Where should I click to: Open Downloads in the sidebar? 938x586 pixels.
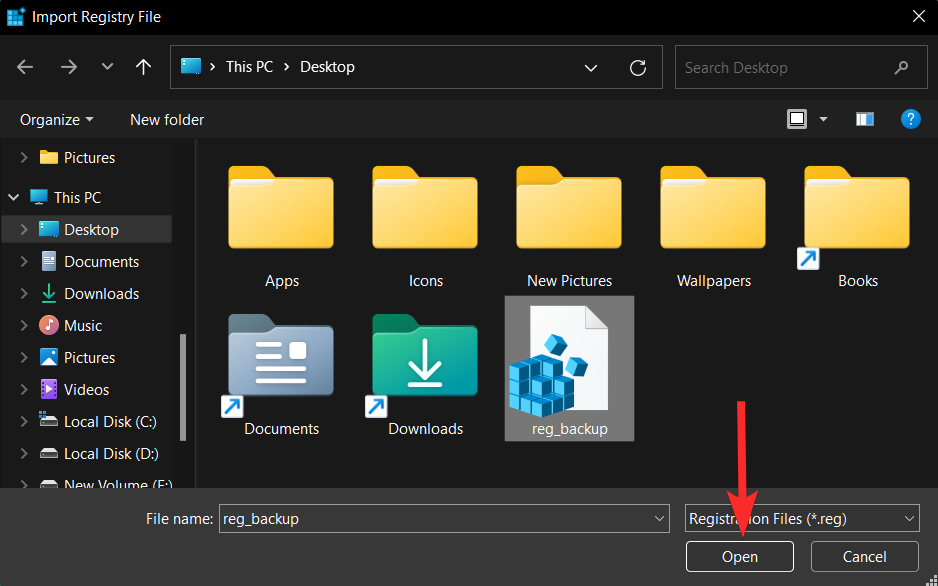[x=101, y=294]
